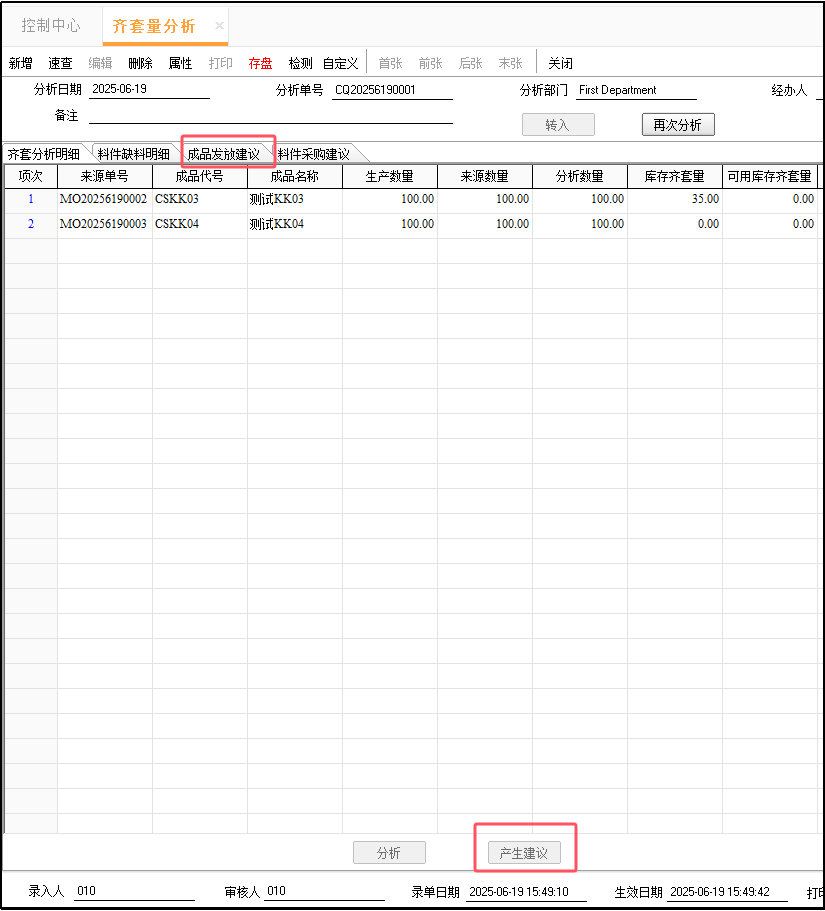This screenshot has height=911, width=825.
Task: Click the 产生建议 button
Action: (x=524, y=853)
